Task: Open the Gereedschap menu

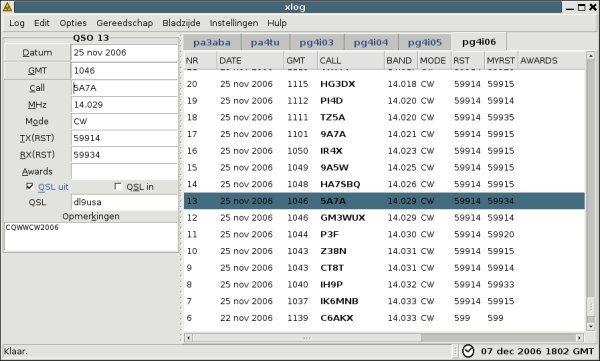Action: coord(124,23)
